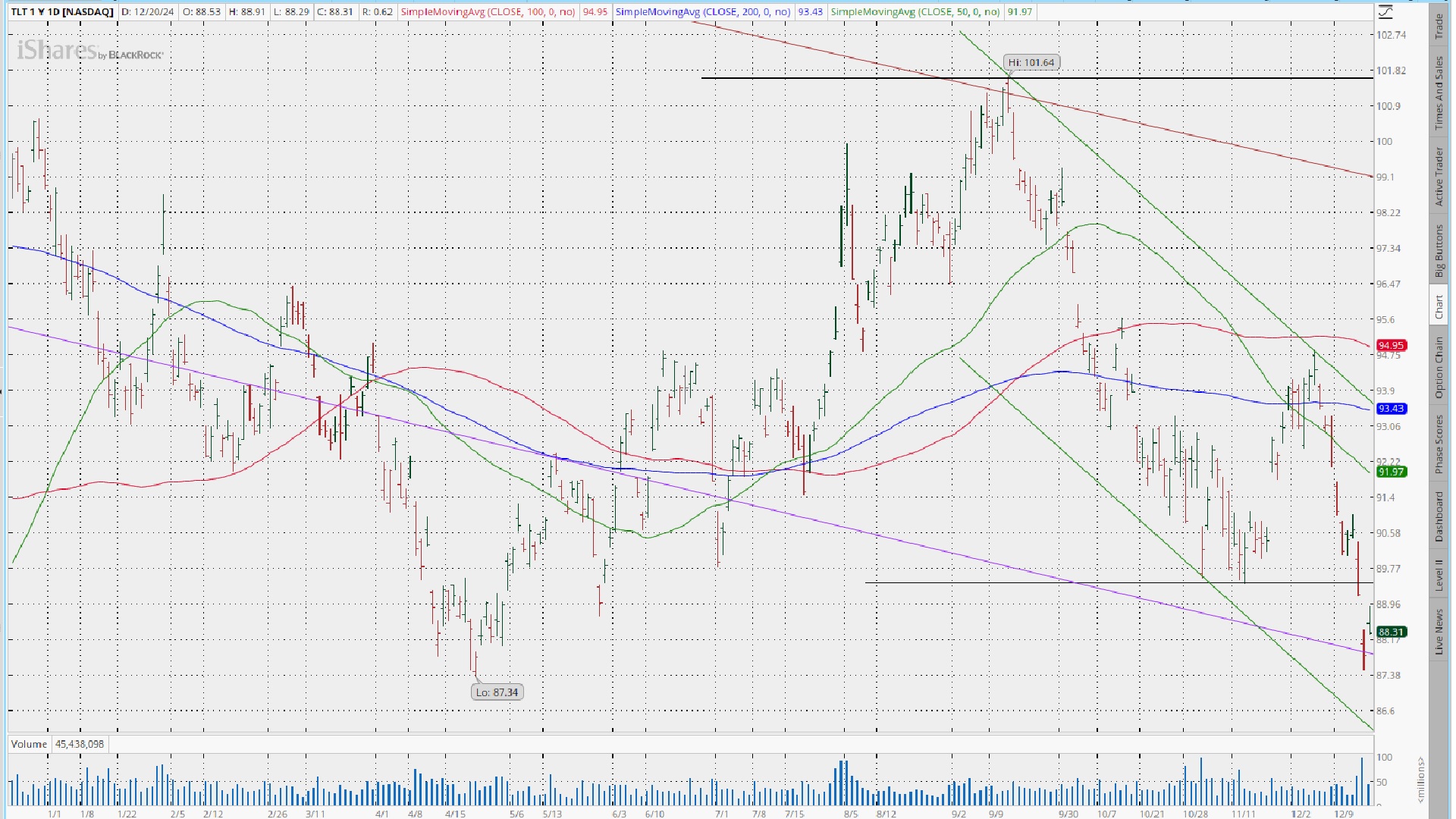Show the Level II tab
1456x819 pixels.
1439,575
